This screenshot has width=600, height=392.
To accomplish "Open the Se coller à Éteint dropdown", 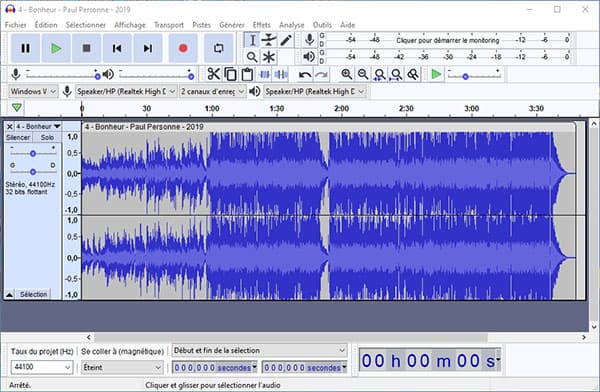I will coord(122,367).
